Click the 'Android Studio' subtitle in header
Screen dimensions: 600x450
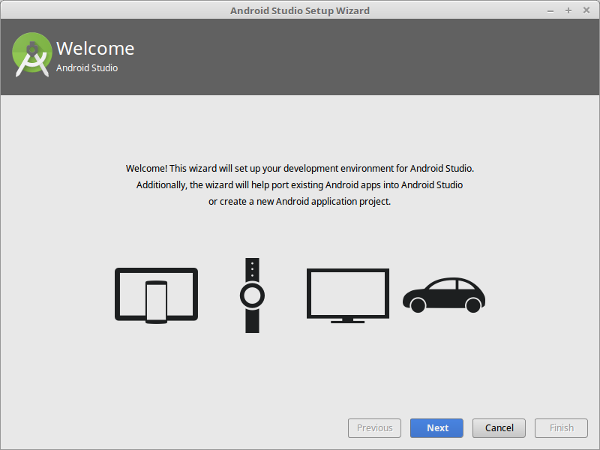pyautogui.click(x=87, y=68)
